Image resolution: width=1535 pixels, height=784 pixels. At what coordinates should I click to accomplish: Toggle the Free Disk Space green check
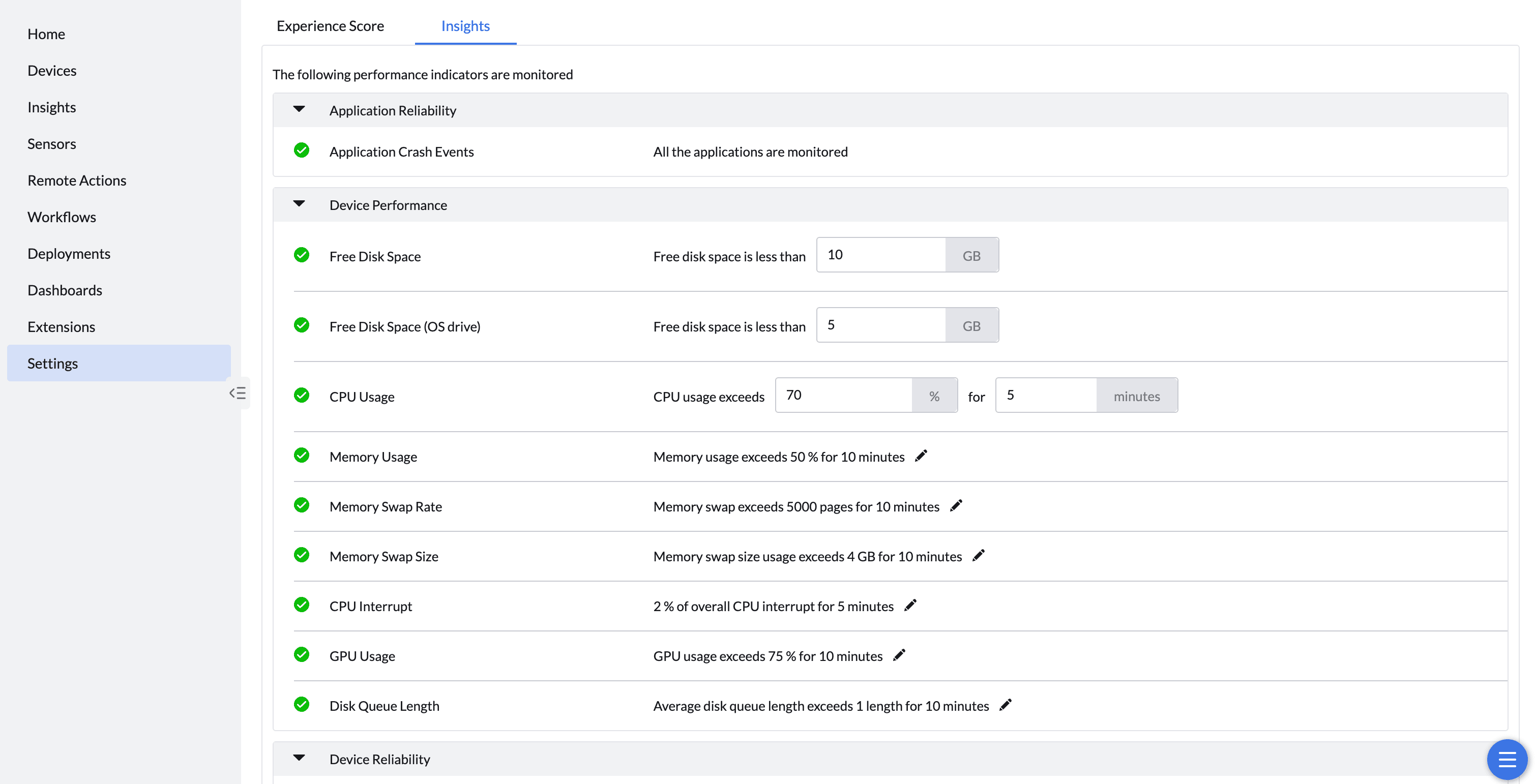coord(302,255)
